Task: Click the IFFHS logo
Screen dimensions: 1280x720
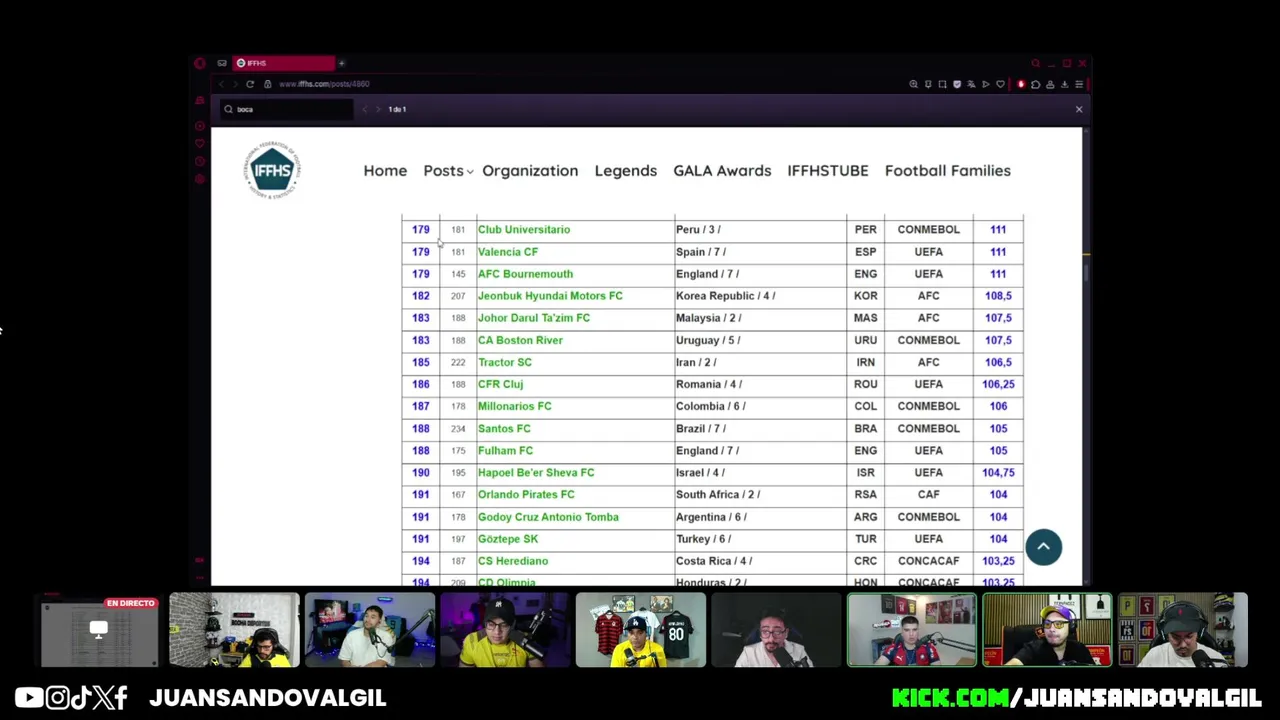Action: [272, 170]
